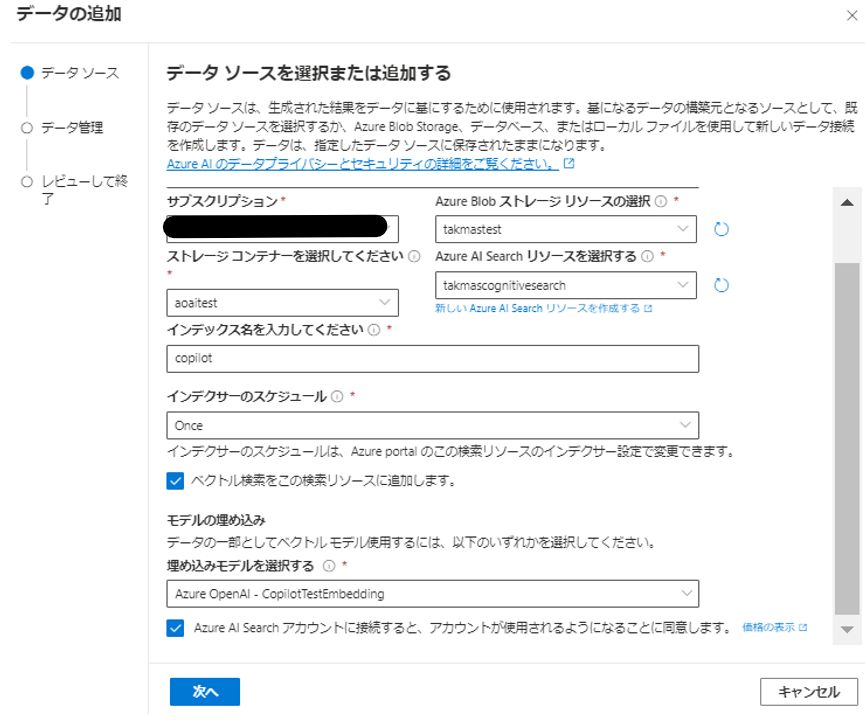Close the データの追加 dialog with X
Screen dimensions: 865x720
coord(852,15)
